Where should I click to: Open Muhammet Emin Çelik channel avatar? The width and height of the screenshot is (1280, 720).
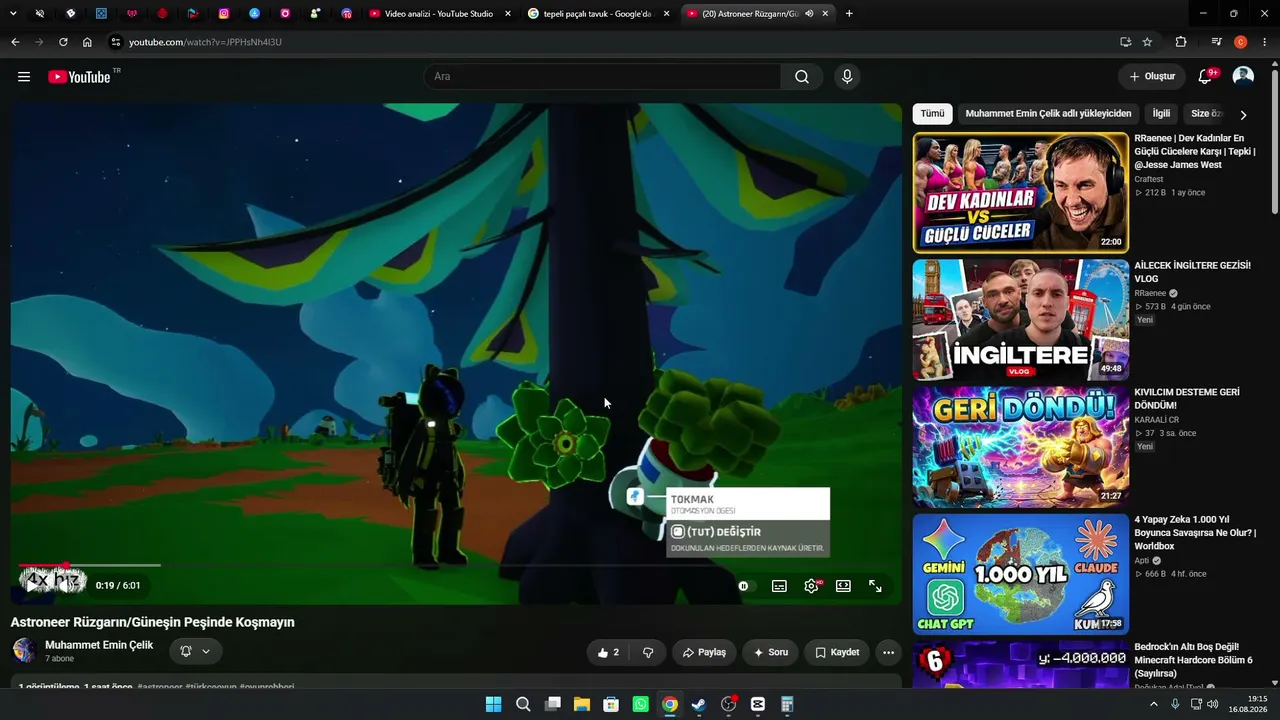(24, 651)
